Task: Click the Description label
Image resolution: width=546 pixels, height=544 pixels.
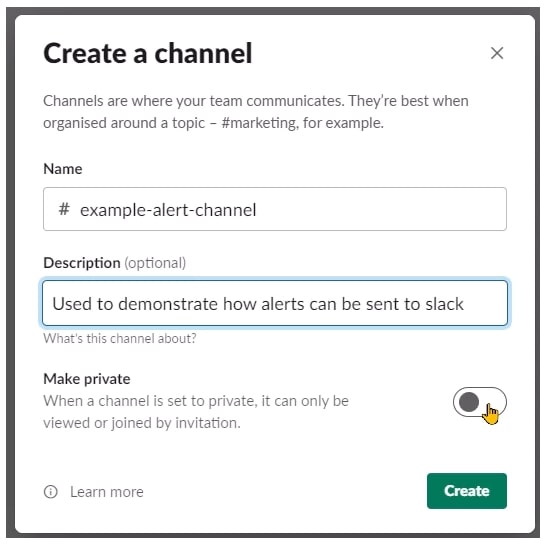Action: pyautogui.click(x=82, y=263)
